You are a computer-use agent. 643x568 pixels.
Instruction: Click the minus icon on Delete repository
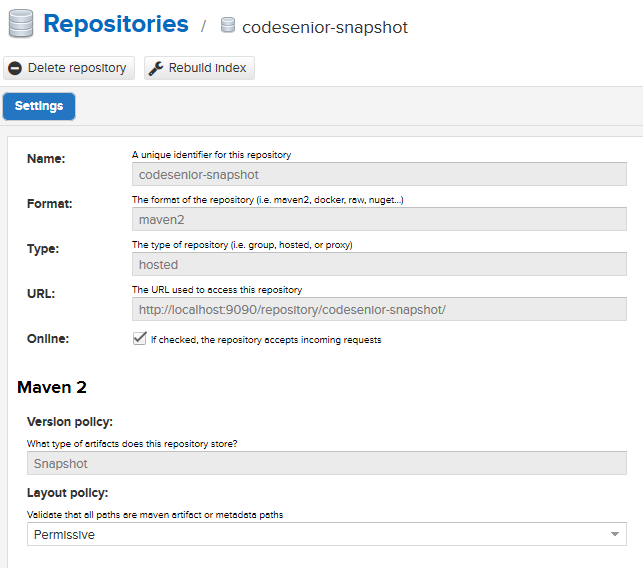[15, 68]
